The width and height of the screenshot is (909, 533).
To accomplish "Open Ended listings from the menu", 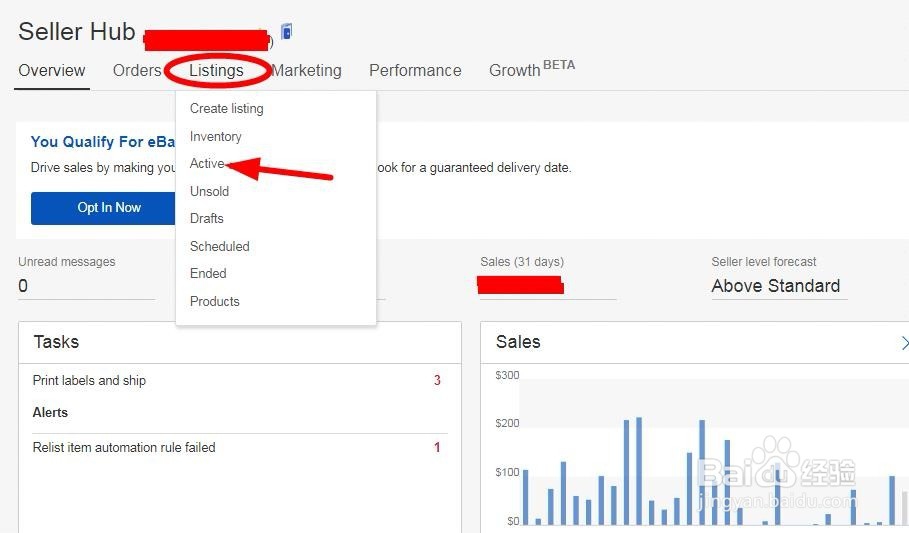I will click(208, 274).
